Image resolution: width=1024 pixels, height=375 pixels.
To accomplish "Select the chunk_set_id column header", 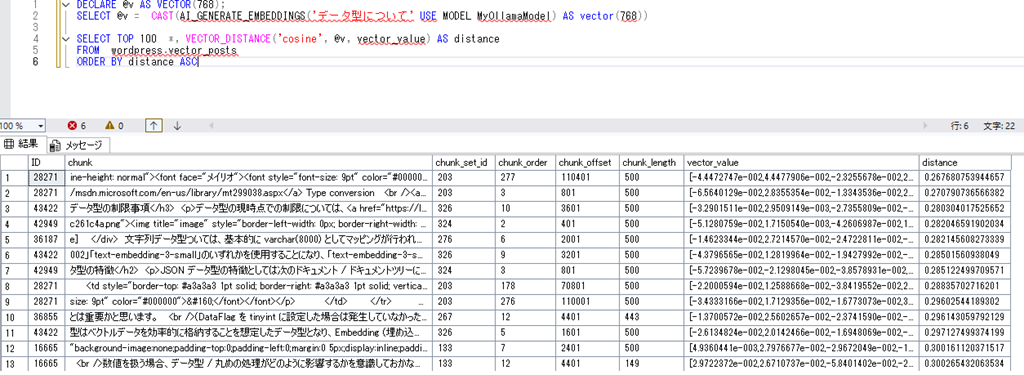I will click(464, 162).
